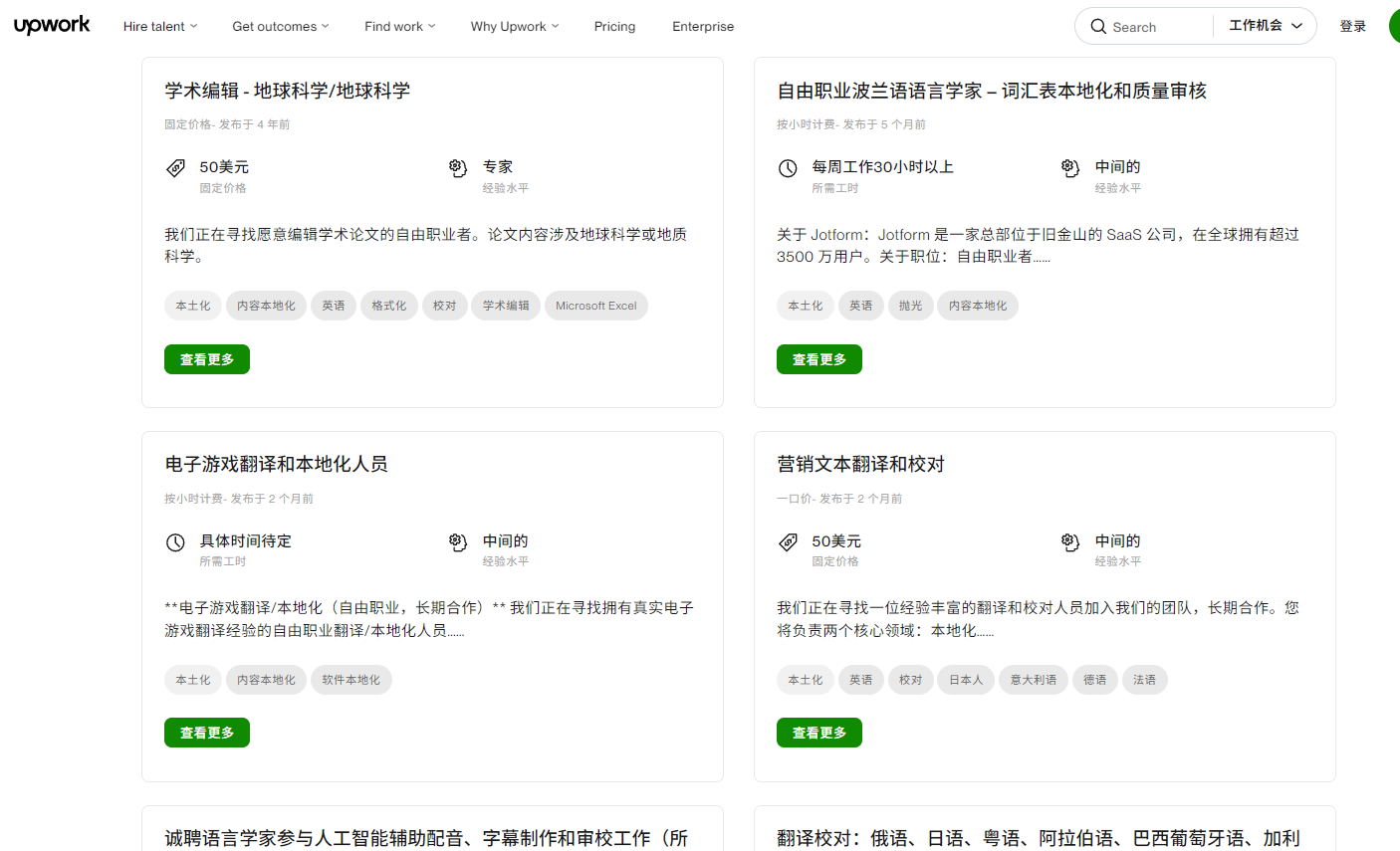Click the Upwork logo
This screenshot has width=1400, height=851.
coord(52,26)
